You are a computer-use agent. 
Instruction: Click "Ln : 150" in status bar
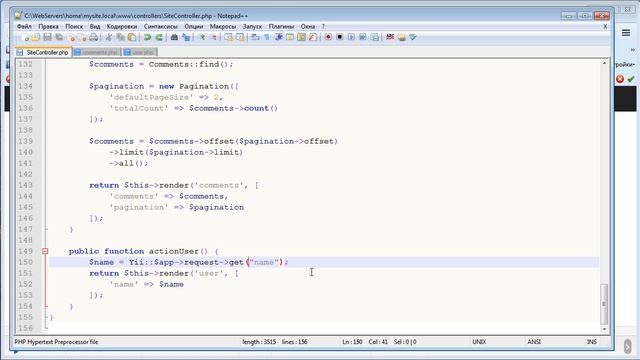pyautogui.click(x=352, y=342)
